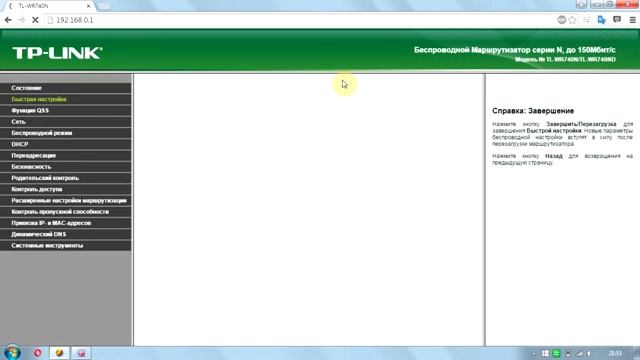
Task: Open the volume speaker tray icon
Action: pyautogui.click(x=590, y=353)
